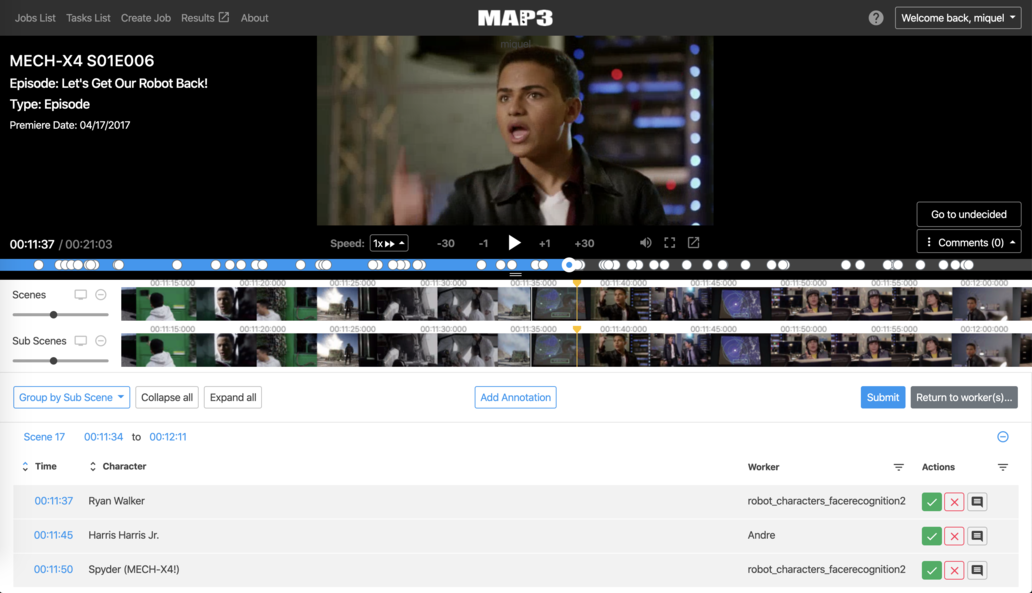The width and height of the screenshot is (1032, 593).
Task: Reject the Harris Harris Jr. annotation
Action: 954,536
